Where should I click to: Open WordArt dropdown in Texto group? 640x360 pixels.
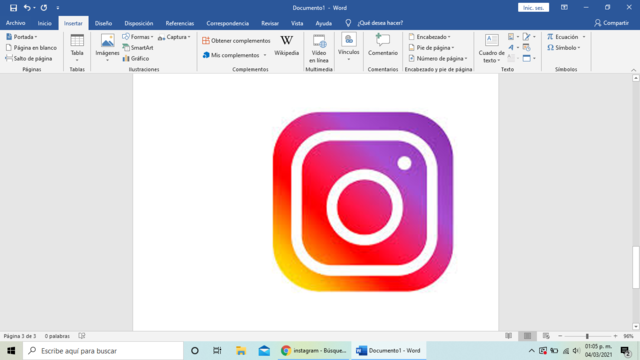[x=513, y=48]
